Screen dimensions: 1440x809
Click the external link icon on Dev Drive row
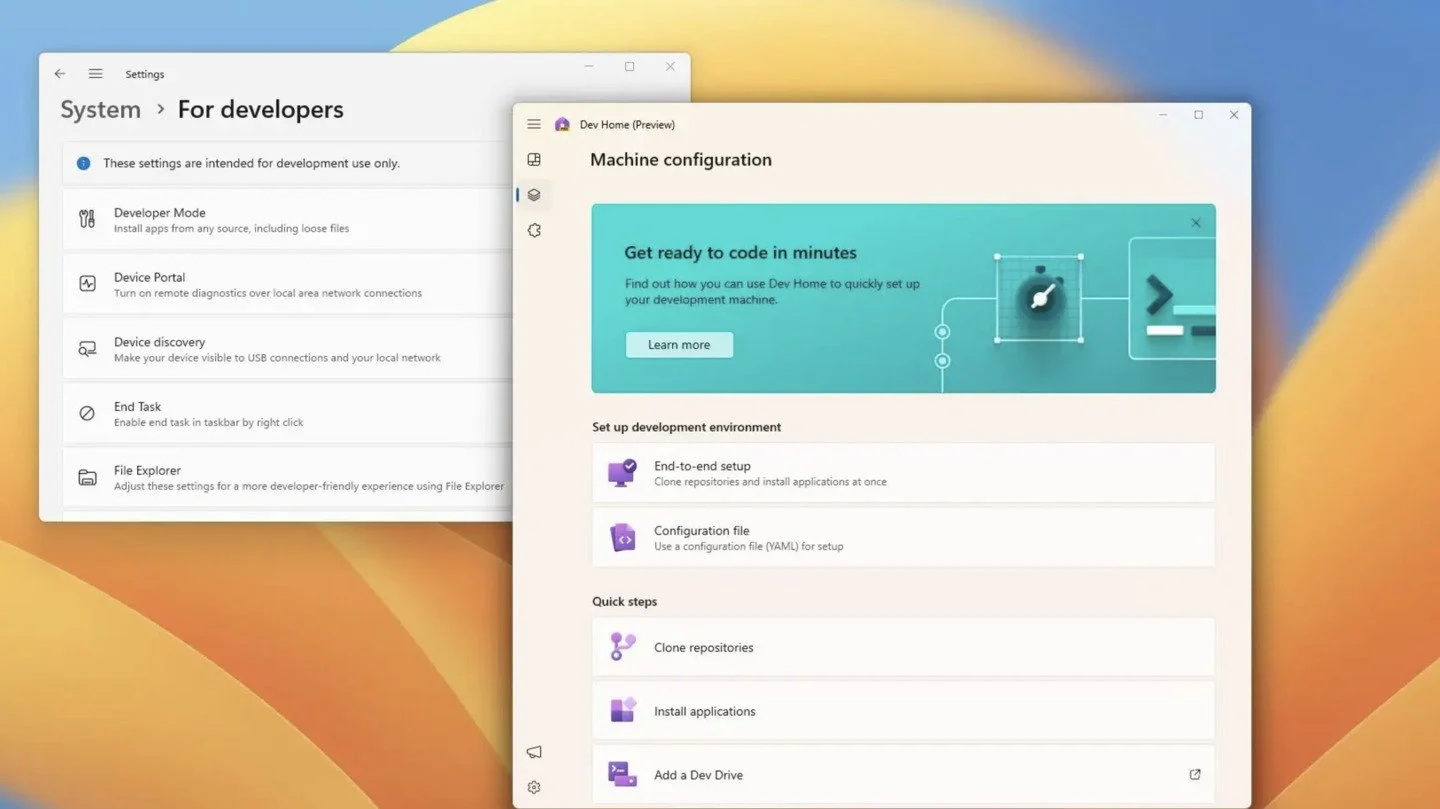pyautogui.click(x=1195, y=774)
